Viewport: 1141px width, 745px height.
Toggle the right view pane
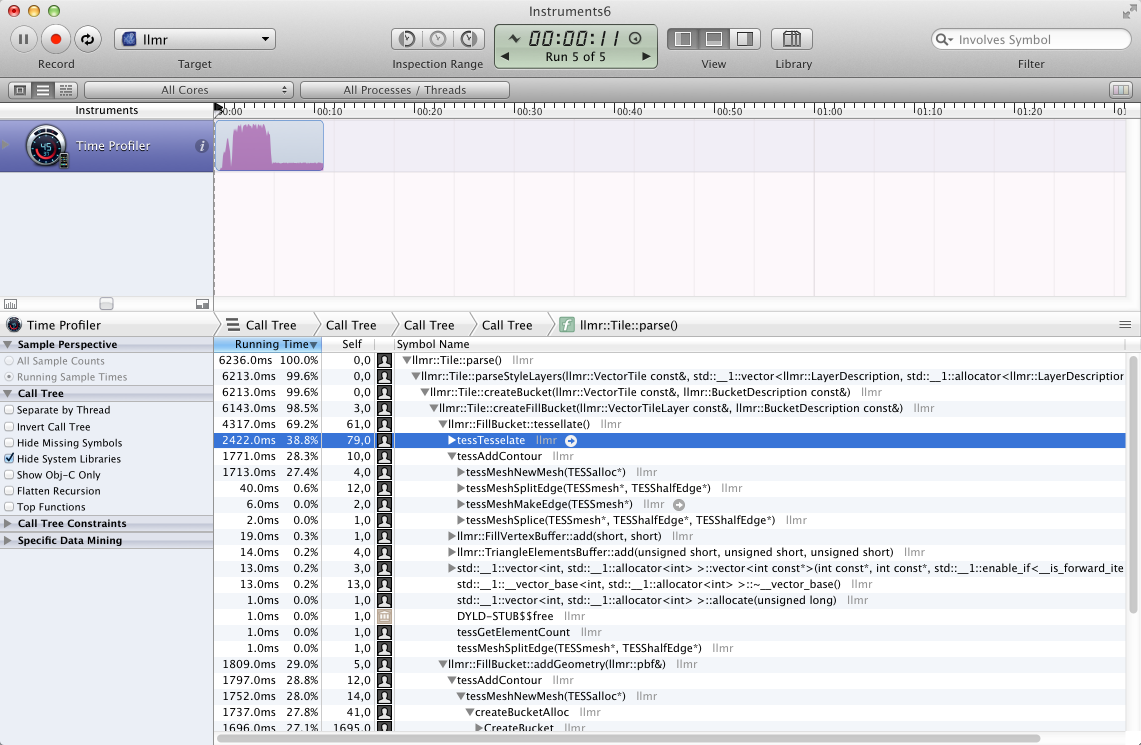click(x=743, y=39)
